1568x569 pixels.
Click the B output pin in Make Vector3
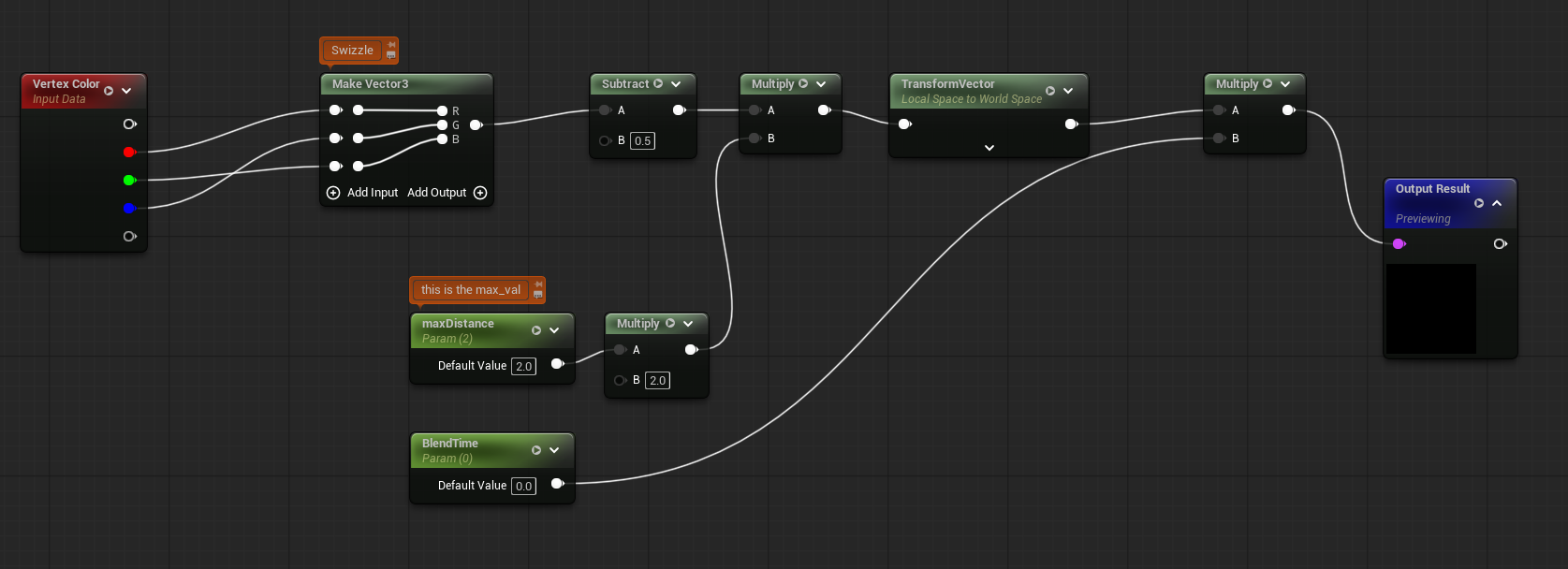click(x=442, y=139)
